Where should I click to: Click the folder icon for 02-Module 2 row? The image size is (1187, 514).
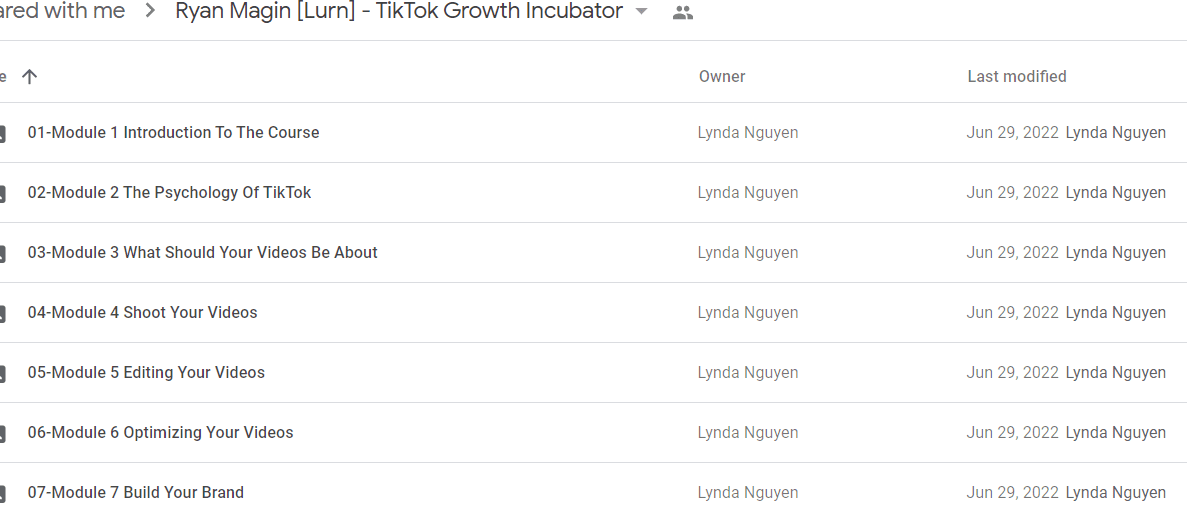tap(2, 194)
